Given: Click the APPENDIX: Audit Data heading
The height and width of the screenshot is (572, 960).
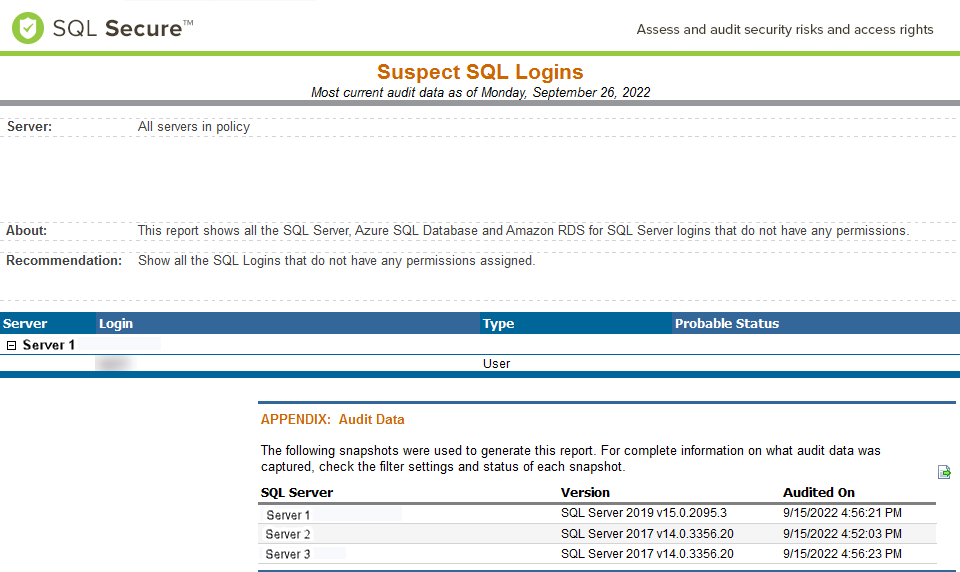Looking at the screenshot, I should (x=332, y=419).
